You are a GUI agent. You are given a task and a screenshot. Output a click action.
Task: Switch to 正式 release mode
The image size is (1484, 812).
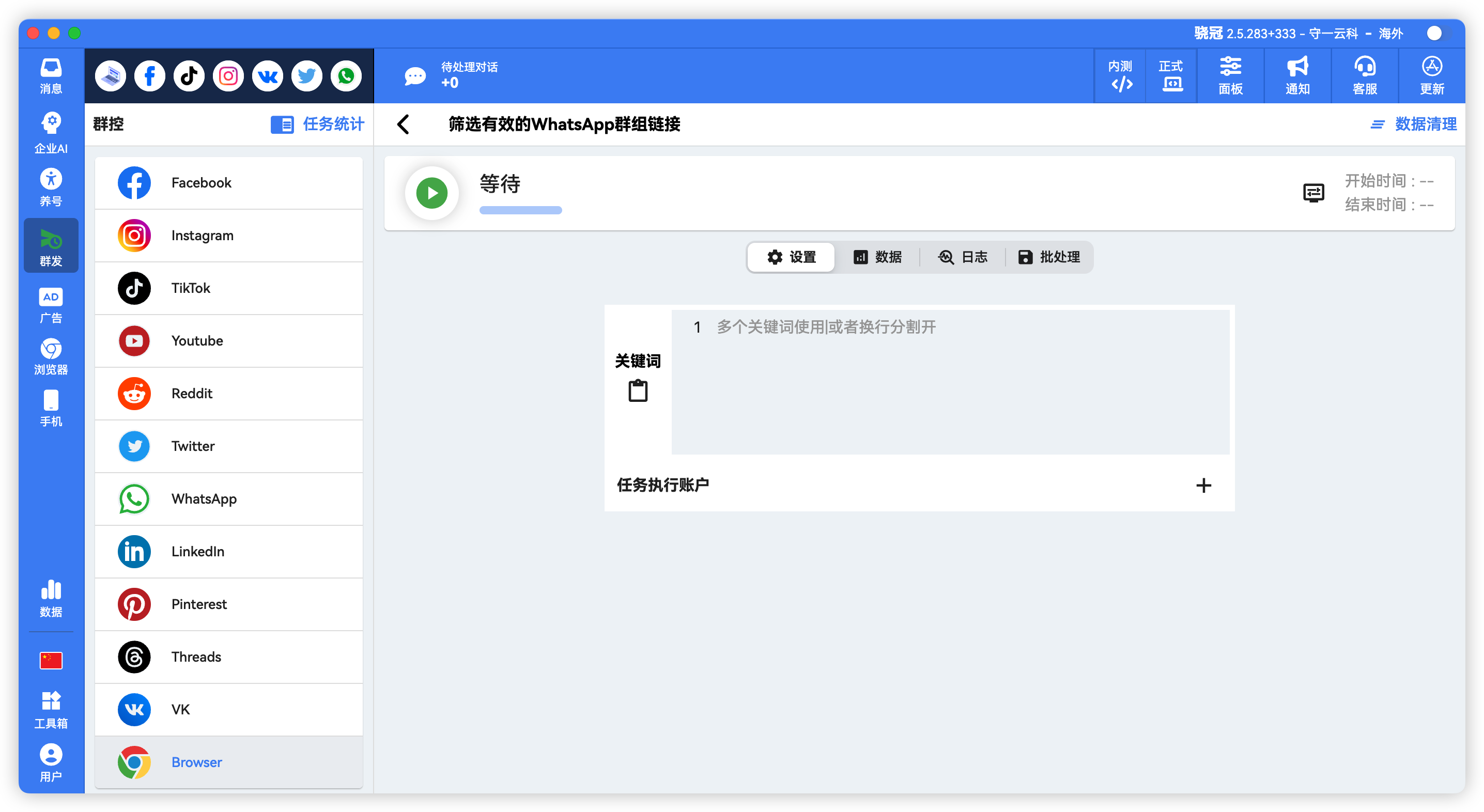tap(1172, 76)
